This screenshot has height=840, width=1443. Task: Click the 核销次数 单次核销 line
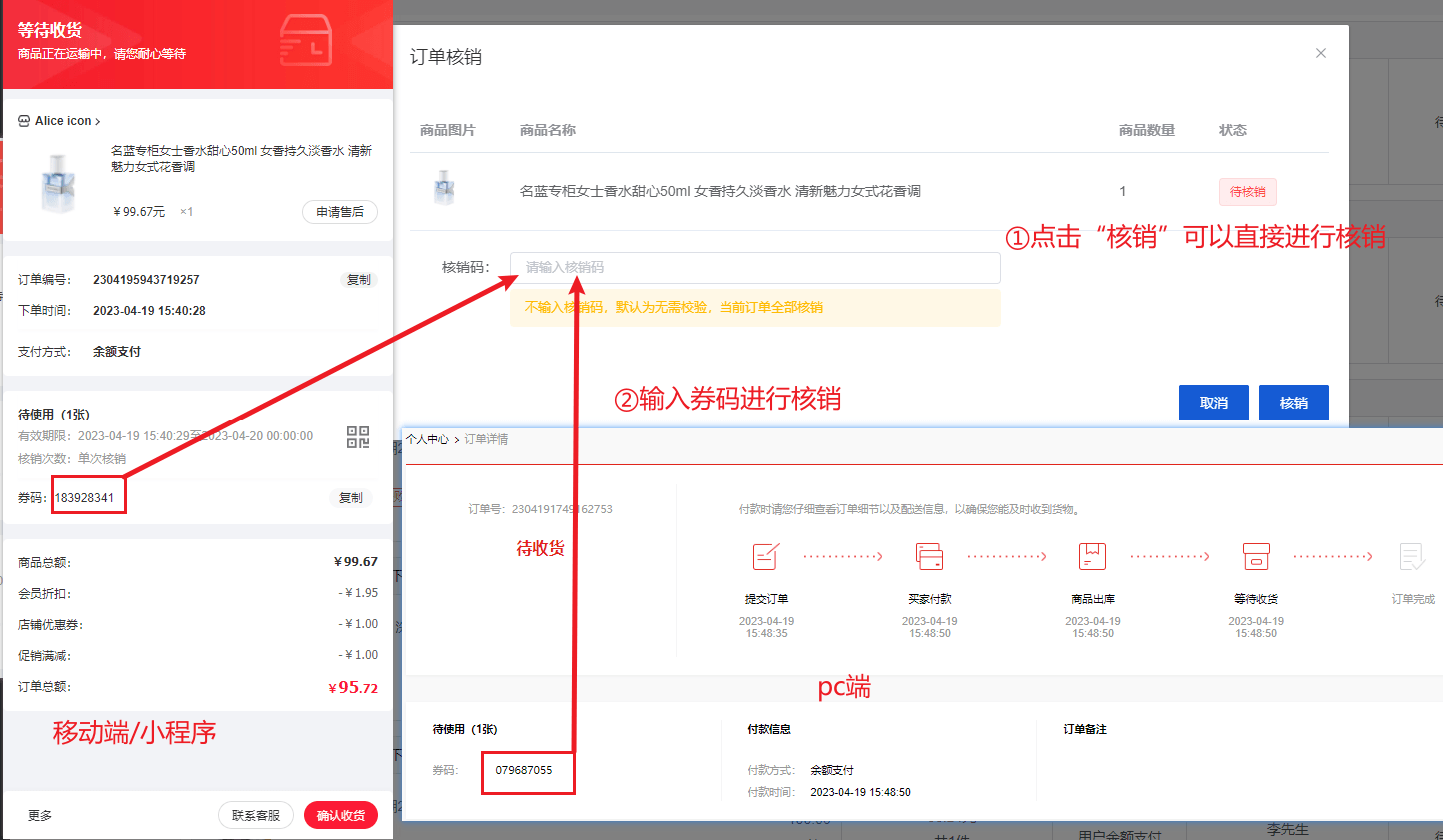tap(72, 459)
